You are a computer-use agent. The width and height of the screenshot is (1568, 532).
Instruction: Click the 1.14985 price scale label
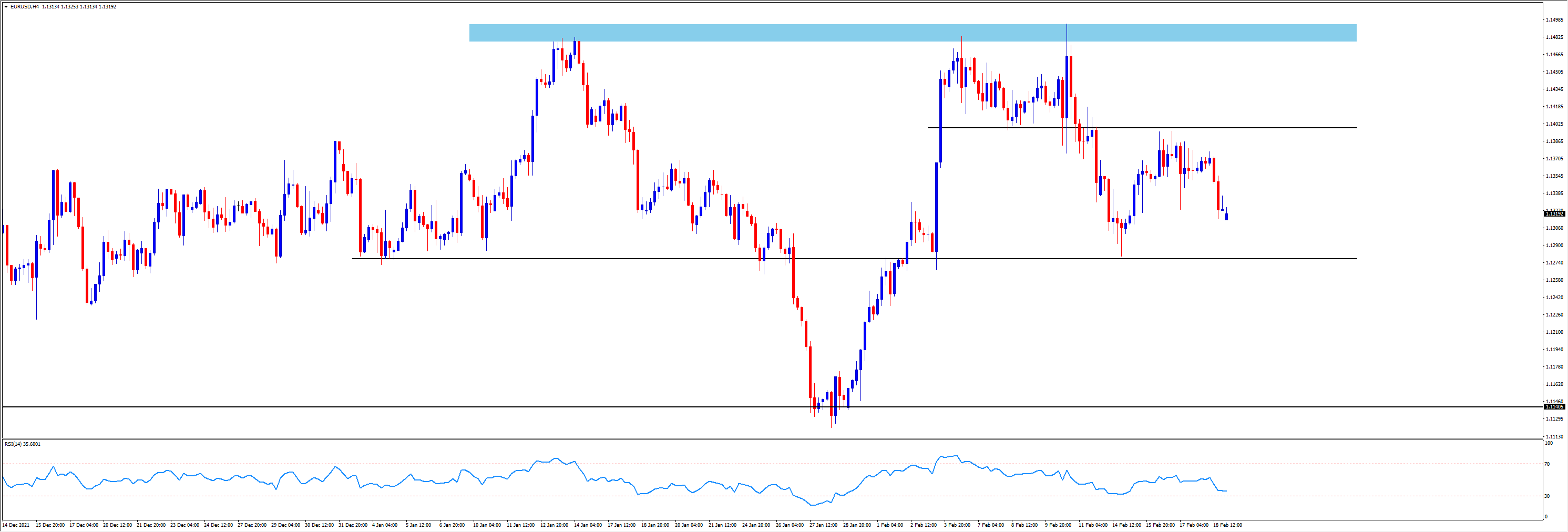point(1554,19)
